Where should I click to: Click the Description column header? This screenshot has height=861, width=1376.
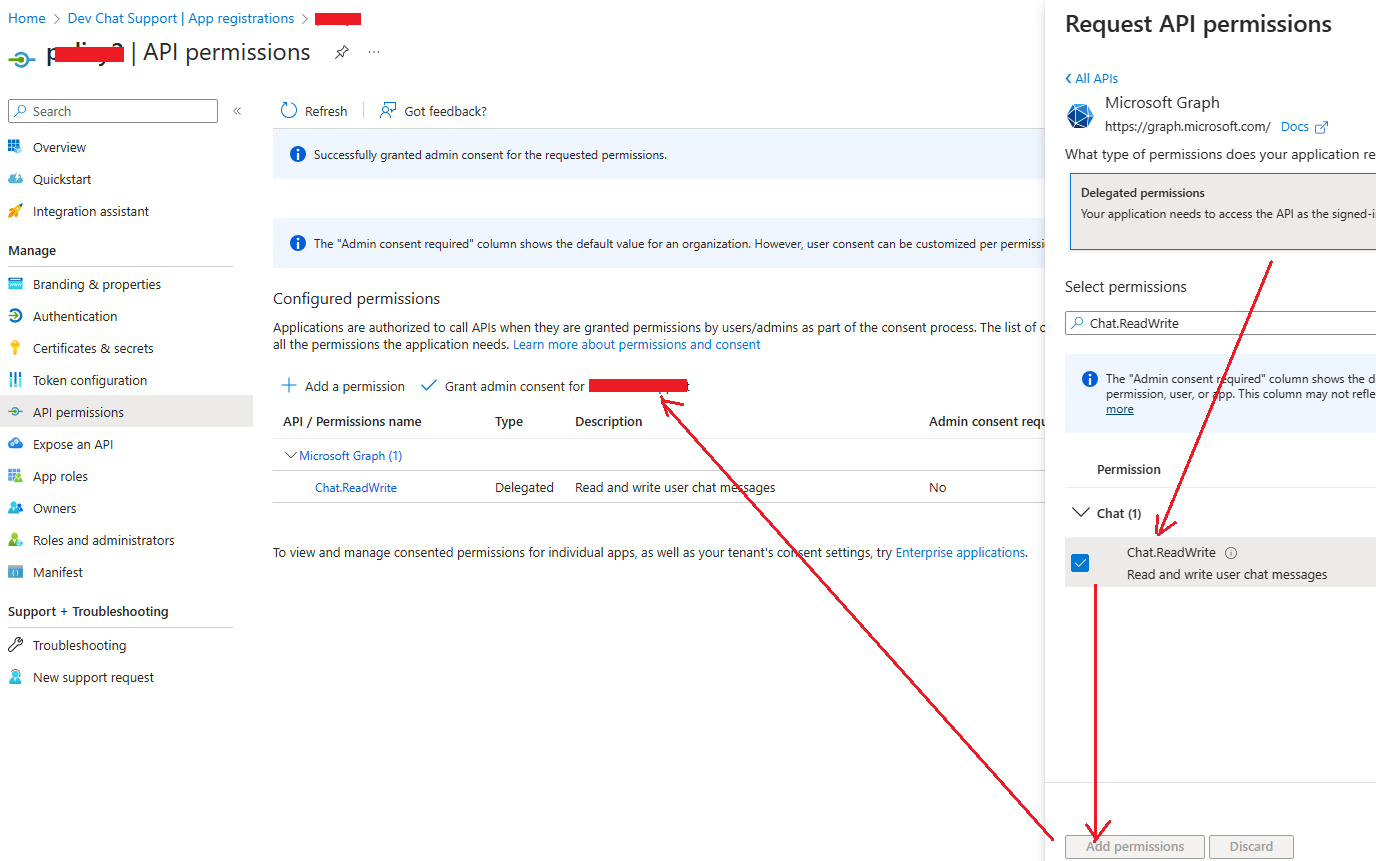click(609, 421)
